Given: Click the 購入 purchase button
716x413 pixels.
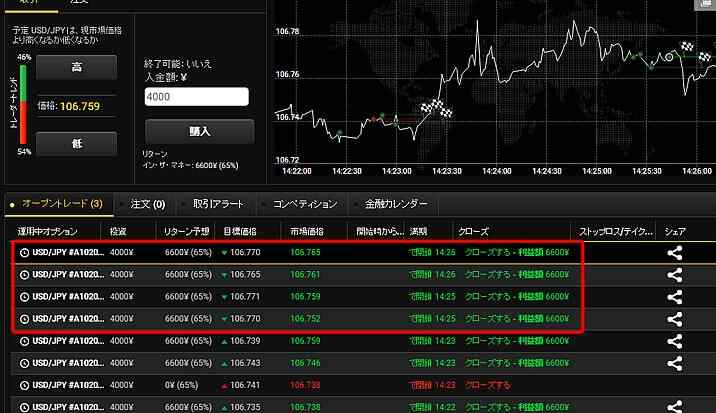Looking at the screenshot, I should [x=200, y=132].
